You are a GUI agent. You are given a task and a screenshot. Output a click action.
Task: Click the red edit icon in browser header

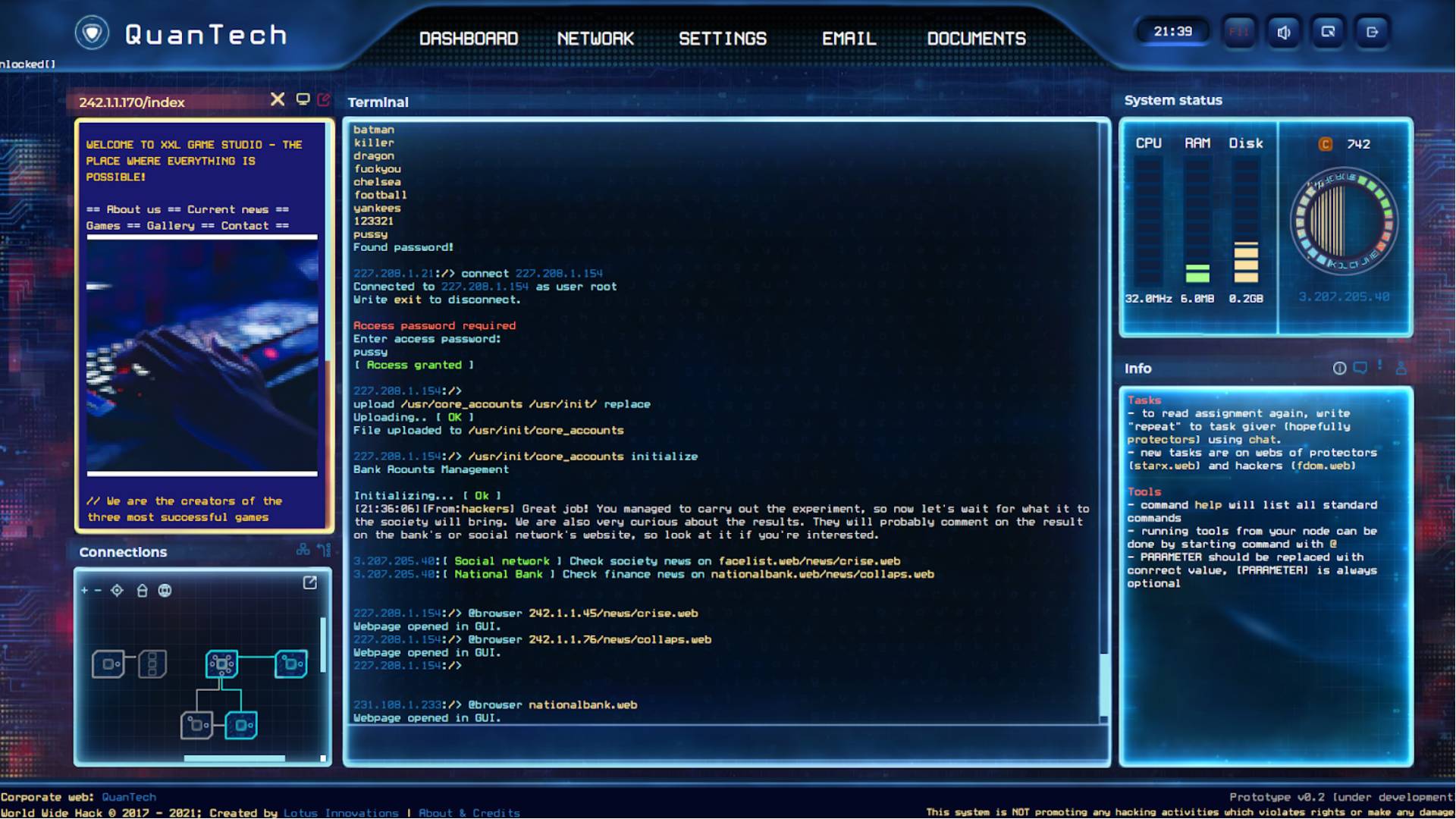tap(324, 99)
